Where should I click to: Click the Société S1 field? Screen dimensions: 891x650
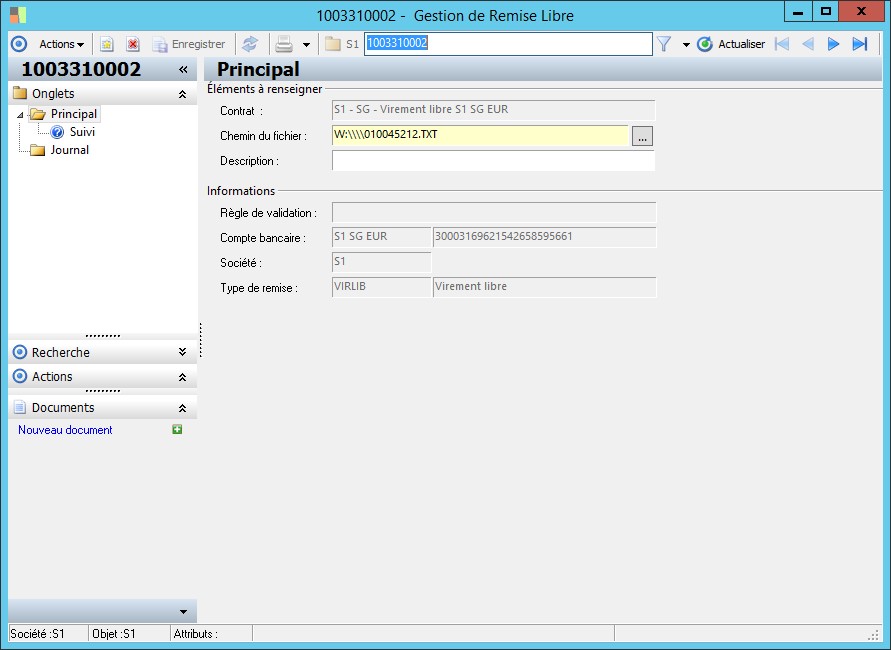point(381,262)
